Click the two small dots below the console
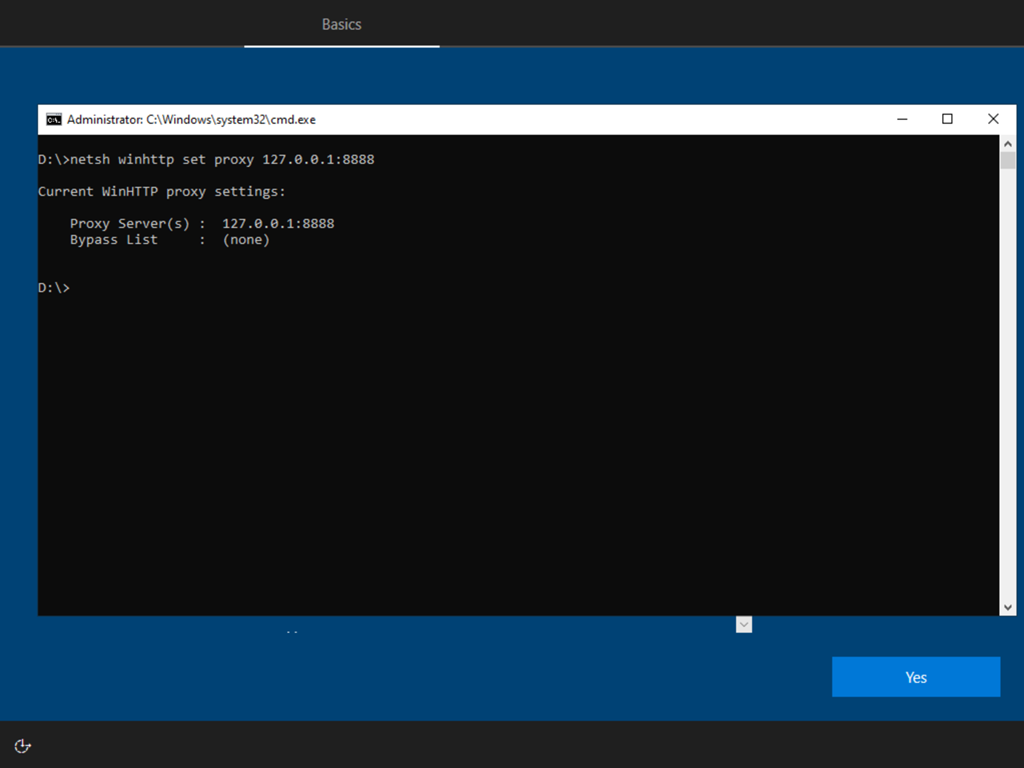This screenshot has width=1024, height=768. [x=292, y=633]
